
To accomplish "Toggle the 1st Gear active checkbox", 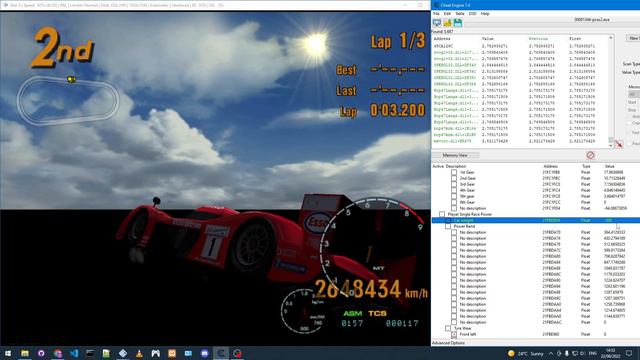I will 454,172.
